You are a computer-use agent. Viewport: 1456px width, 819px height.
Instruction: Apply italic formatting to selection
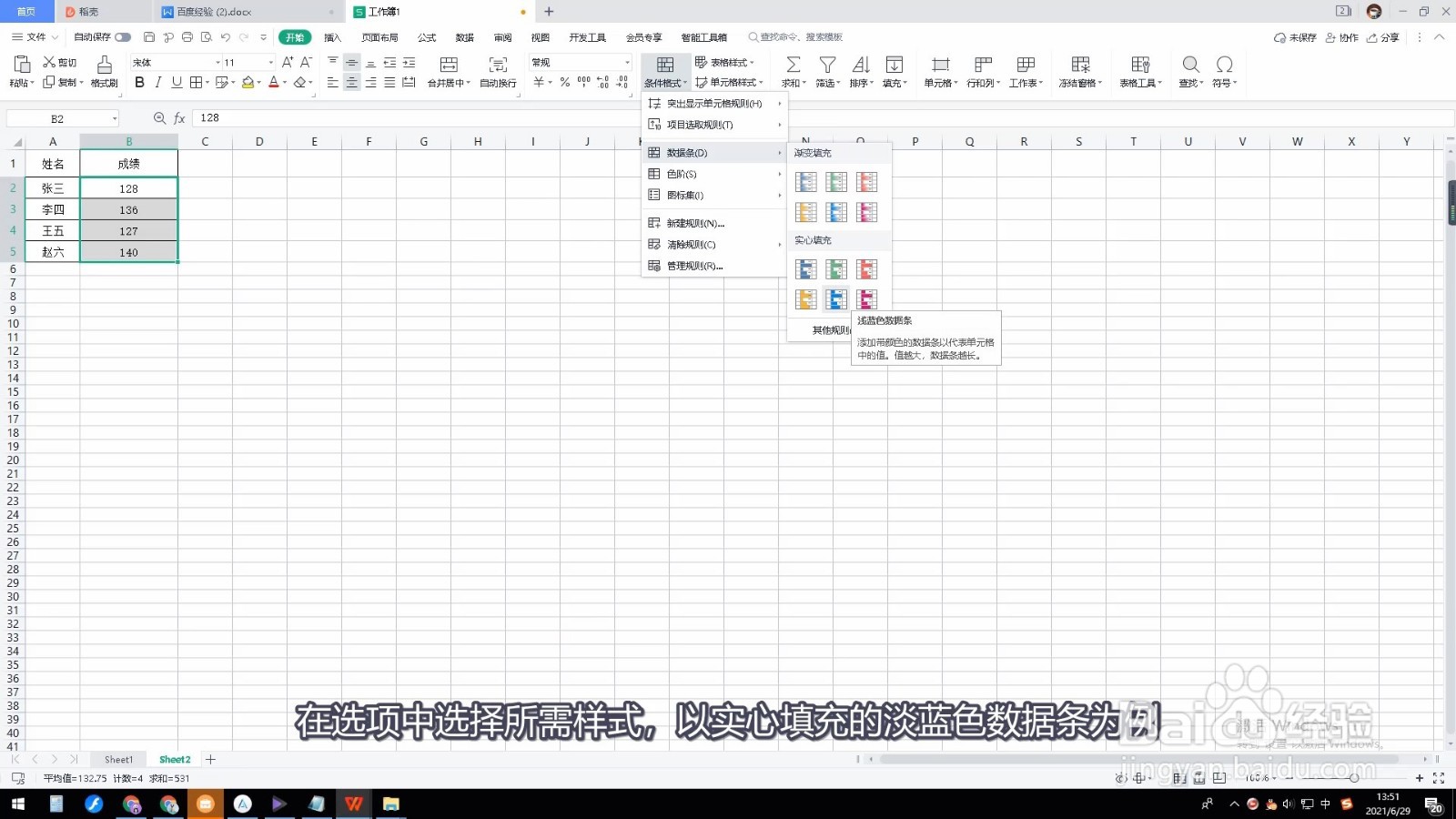(158, 82)
